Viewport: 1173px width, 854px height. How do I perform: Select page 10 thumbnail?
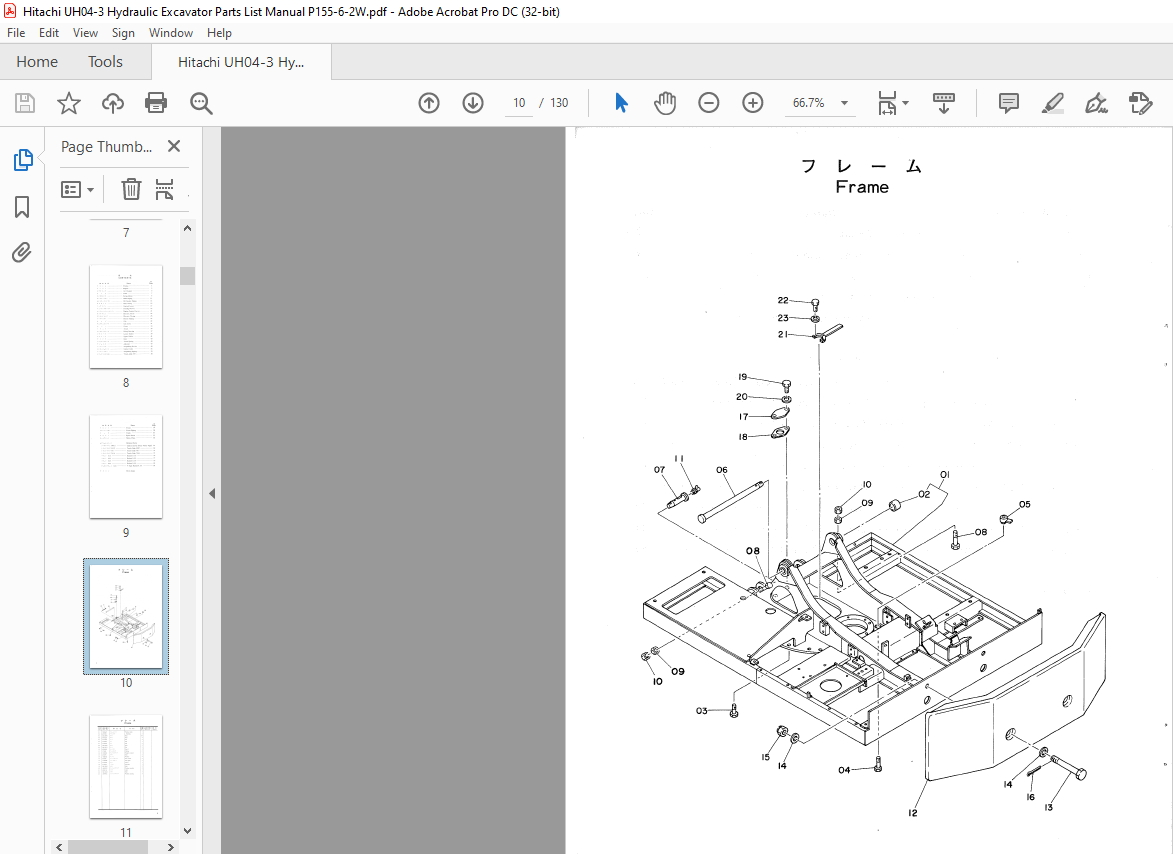click(126, 616)
